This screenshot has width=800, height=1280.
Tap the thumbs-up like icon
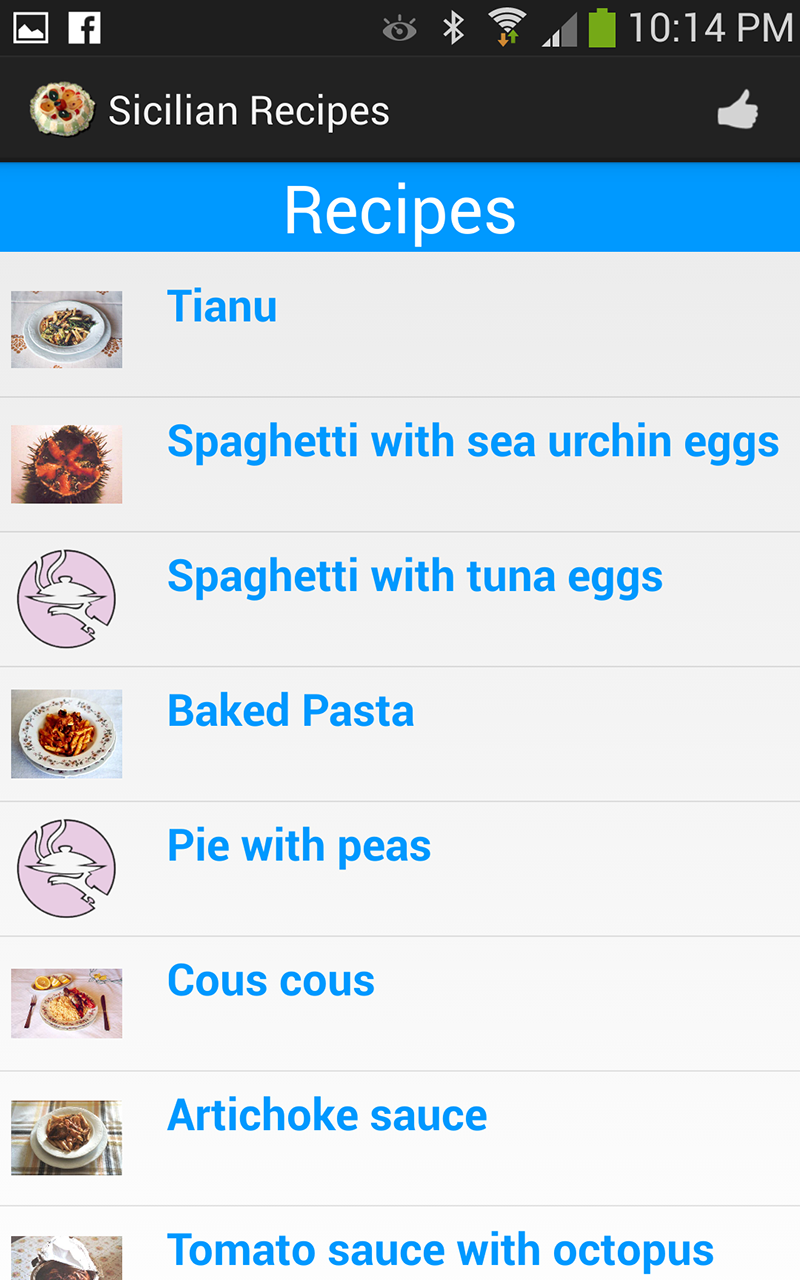738,110
